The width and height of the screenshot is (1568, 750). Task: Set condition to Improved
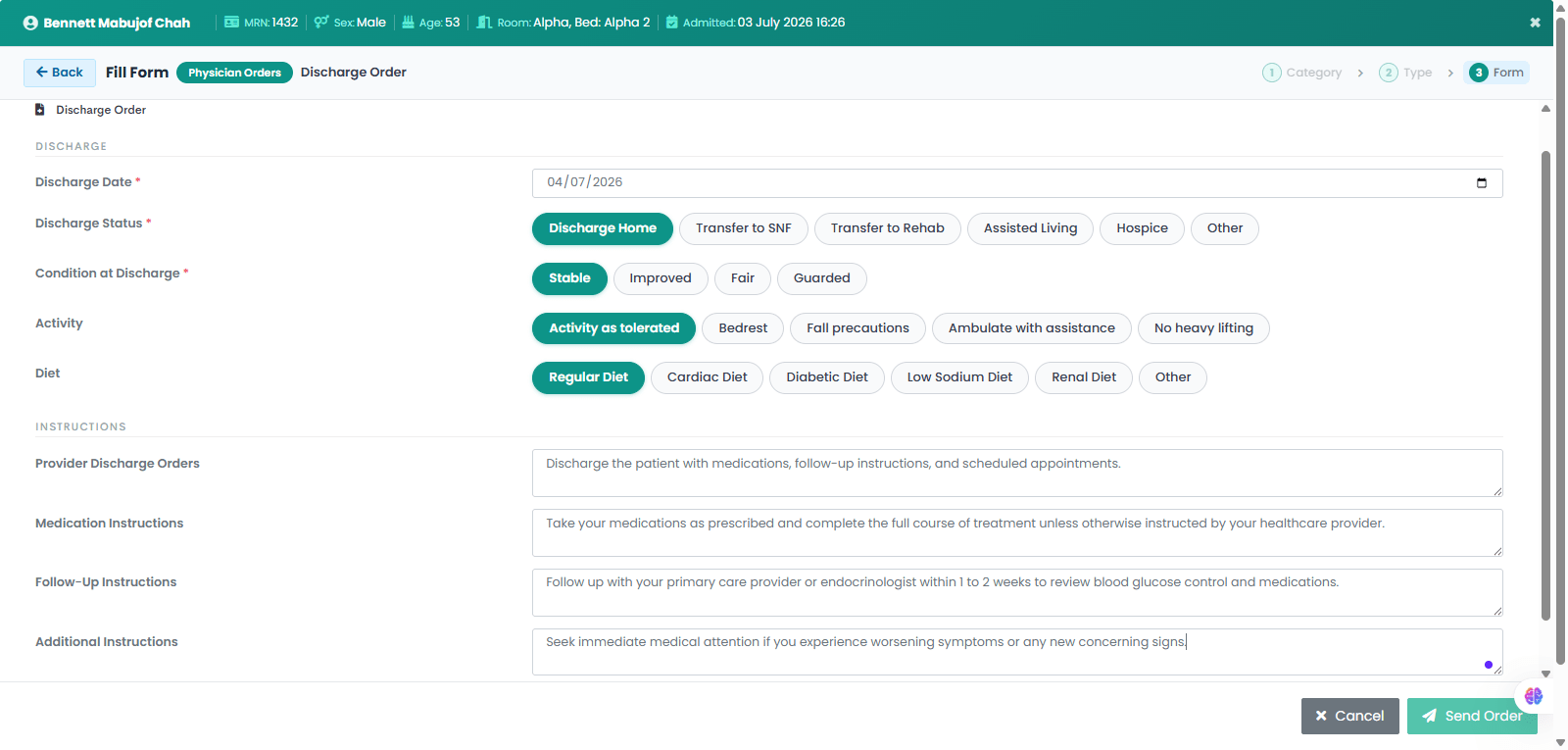[x=661, y=278]
